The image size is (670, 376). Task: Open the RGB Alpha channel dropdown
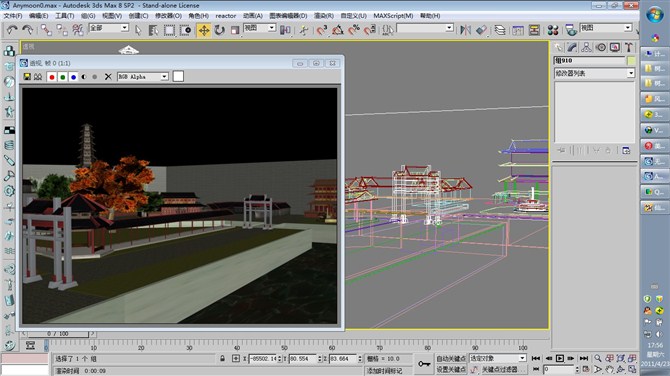143,76
